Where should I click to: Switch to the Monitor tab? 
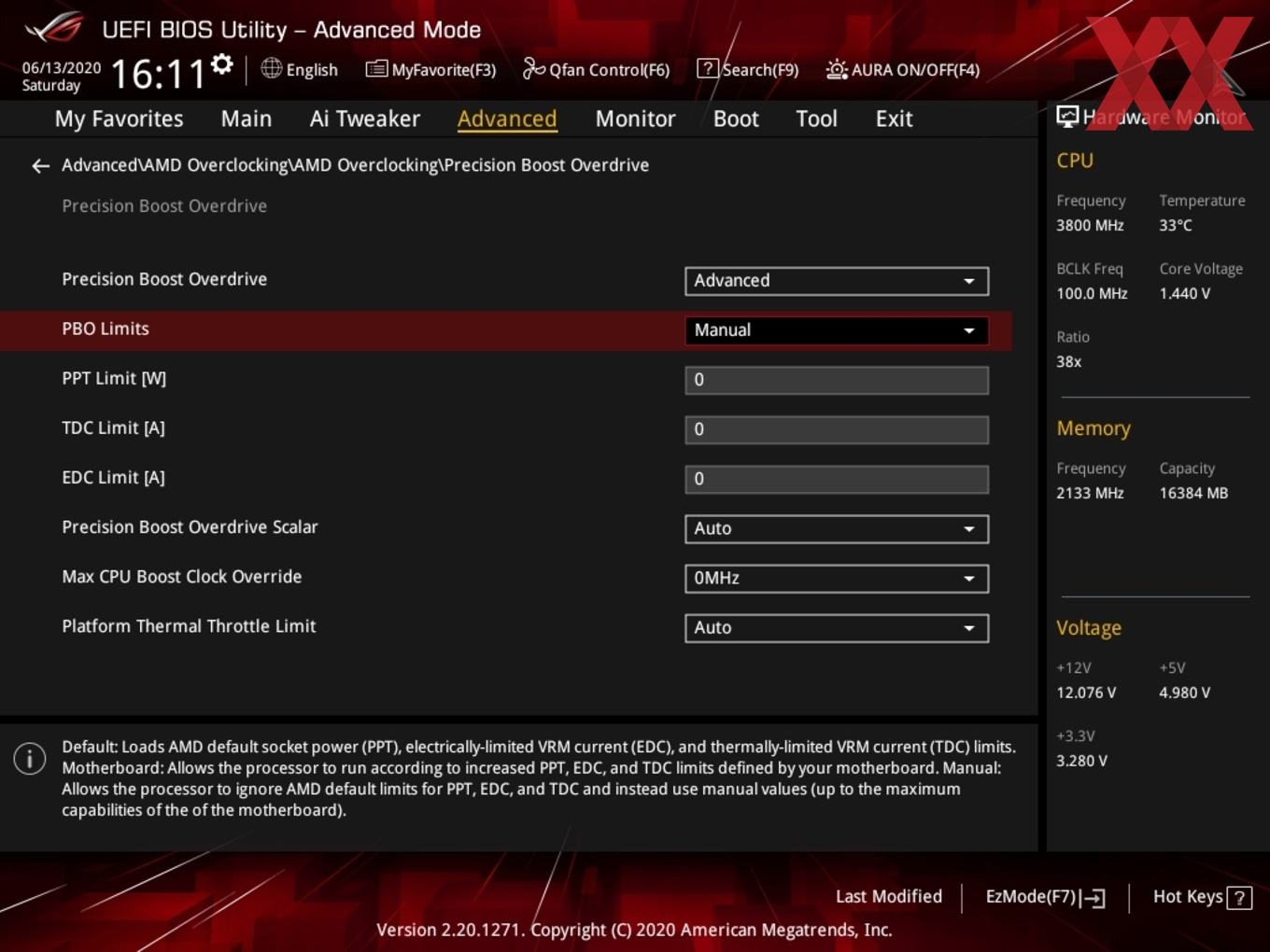tap(635, 119)
